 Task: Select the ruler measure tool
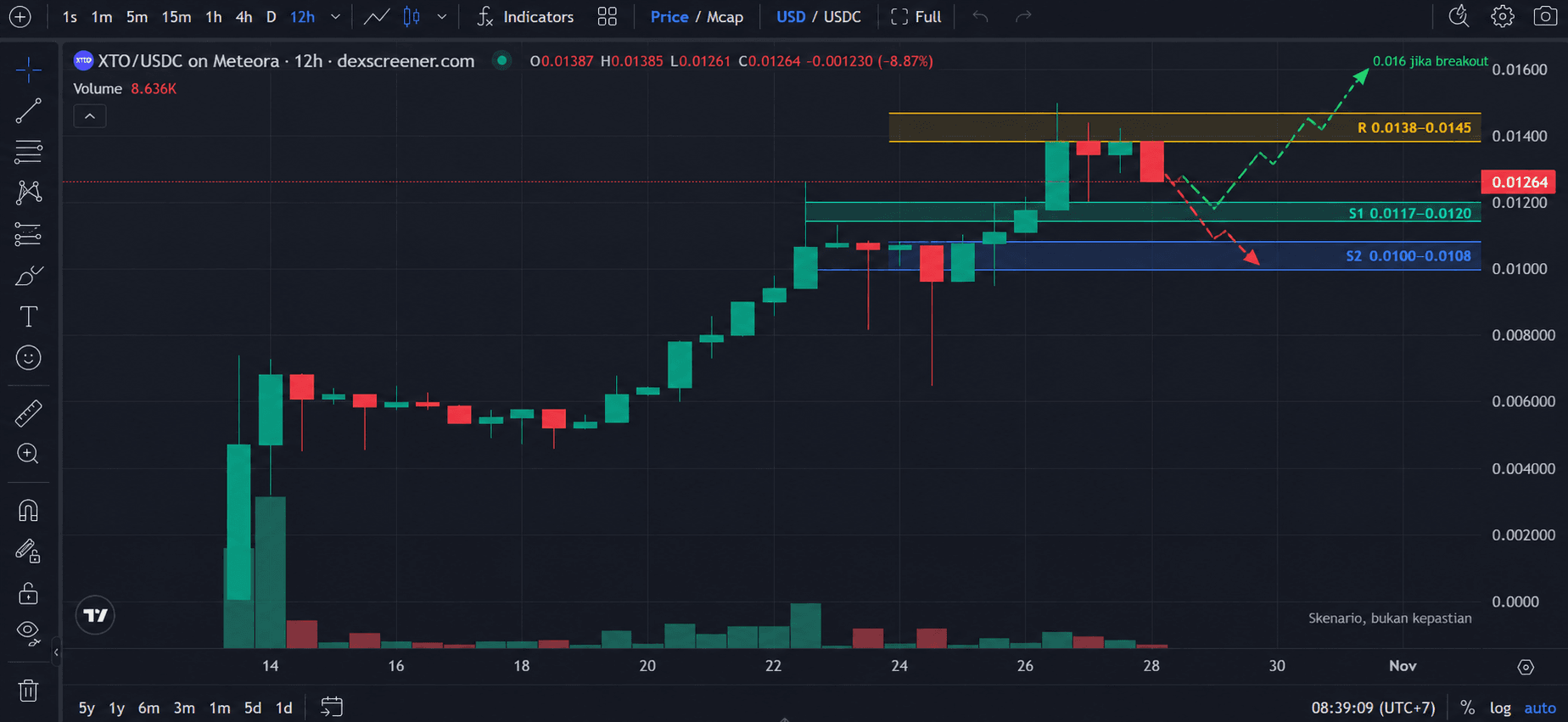coord(29,413)
